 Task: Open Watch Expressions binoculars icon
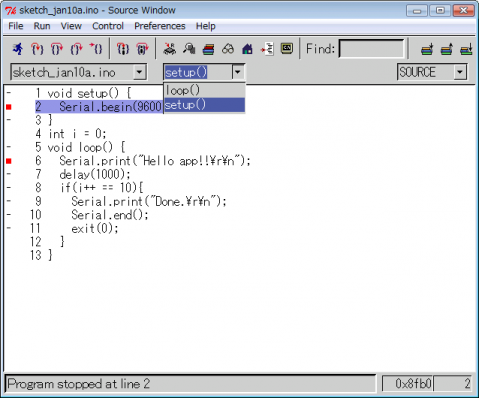click(x=228, y=49)
